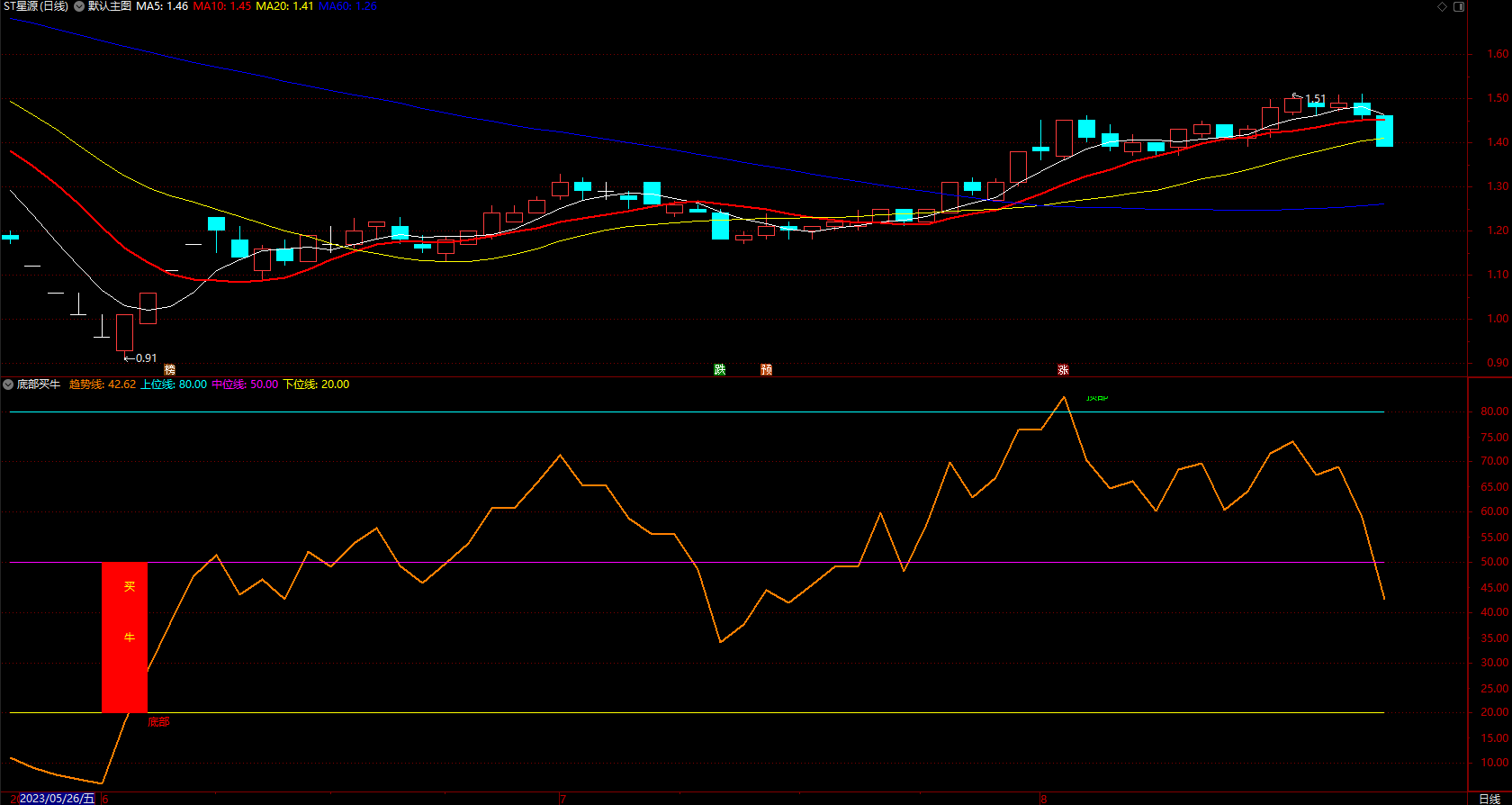Viewport: 1512px width, 805px height.
Task: Select the yellow MA20: 1.41 label
Action: (284, 6)
